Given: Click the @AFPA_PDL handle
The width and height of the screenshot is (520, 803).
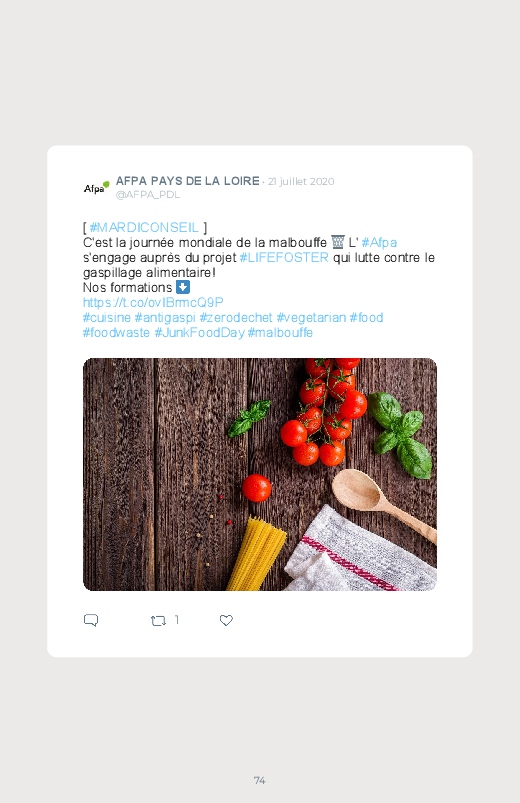Looking at the screenshot, I should coord(148,195).
